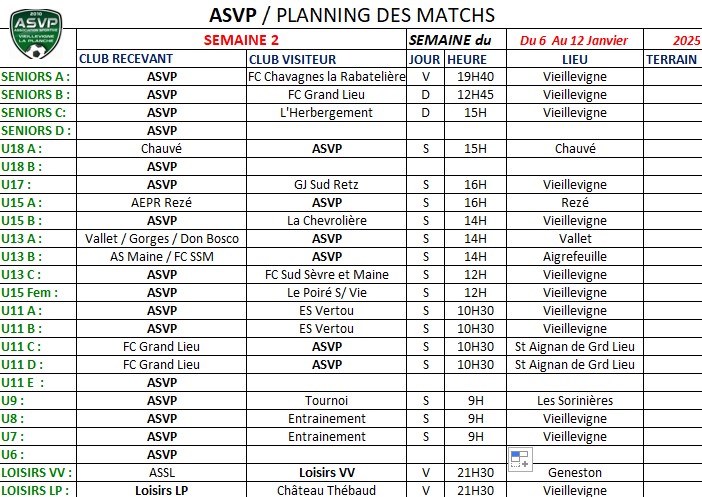Select the 19H40 time cell
The width and height of the screenshot is (702, 497).
coord(475,77)
